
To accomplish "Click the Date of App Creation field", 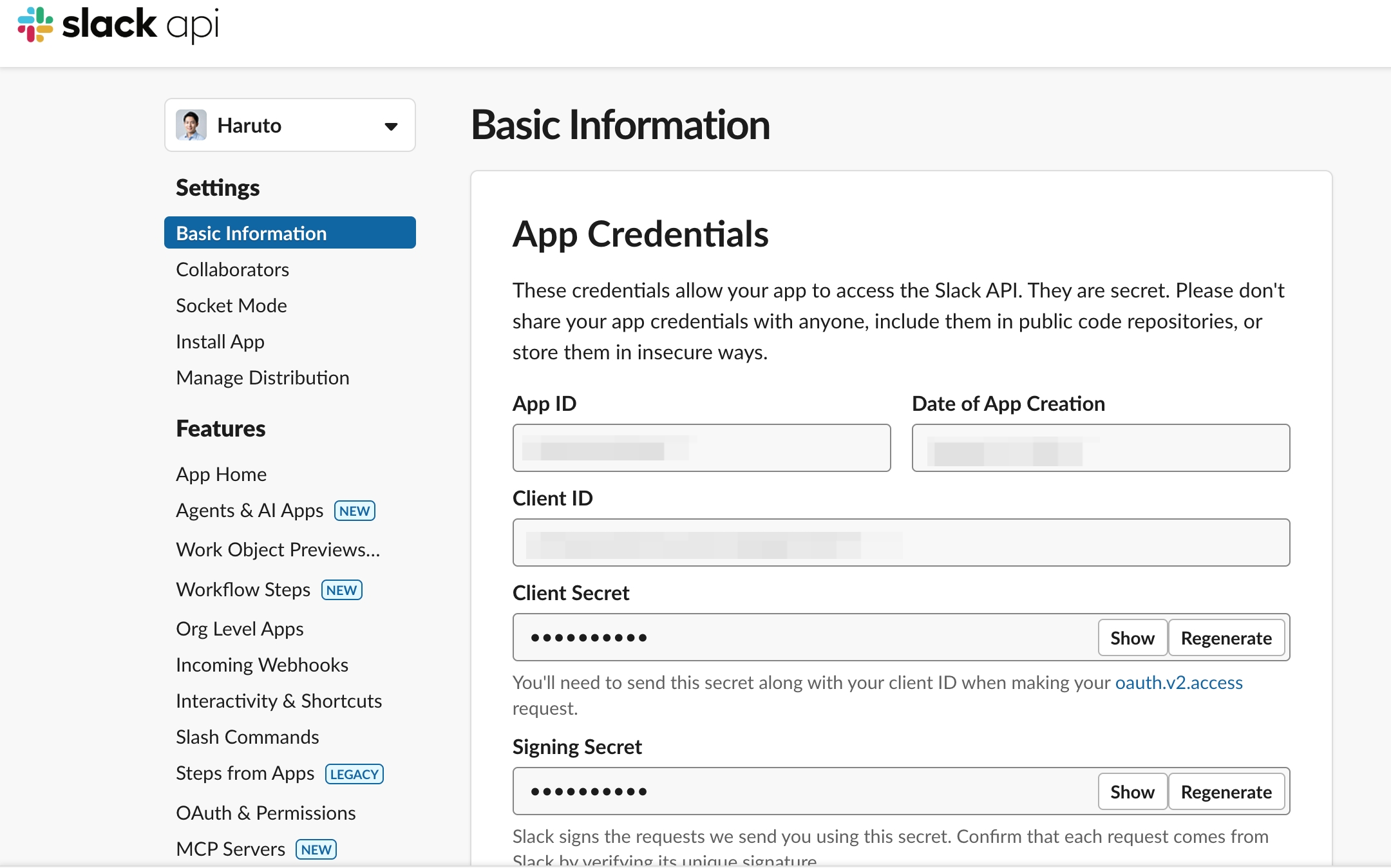I will point(1101,448).
